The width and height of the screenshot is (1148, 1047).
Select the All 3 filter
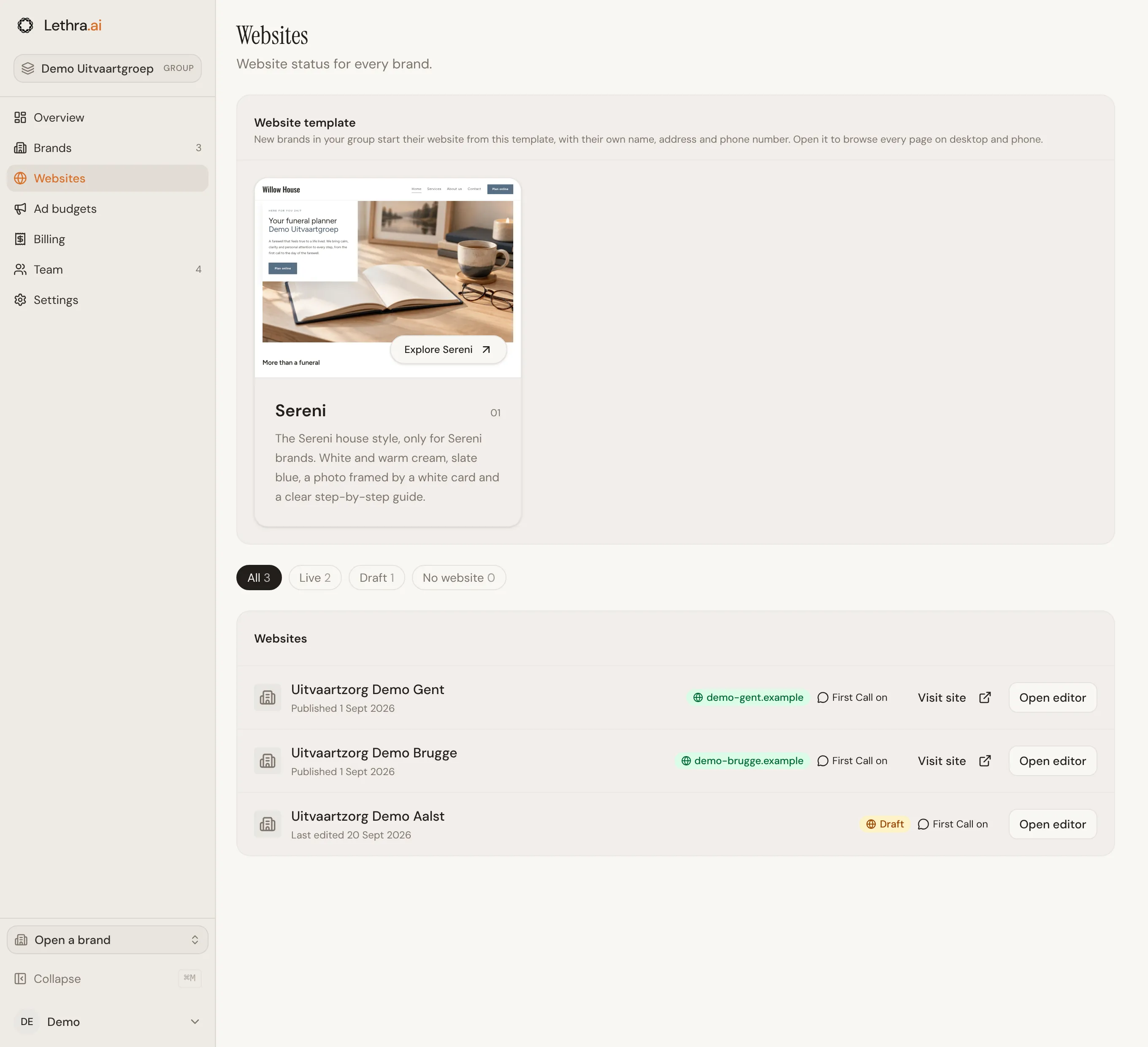259,578
